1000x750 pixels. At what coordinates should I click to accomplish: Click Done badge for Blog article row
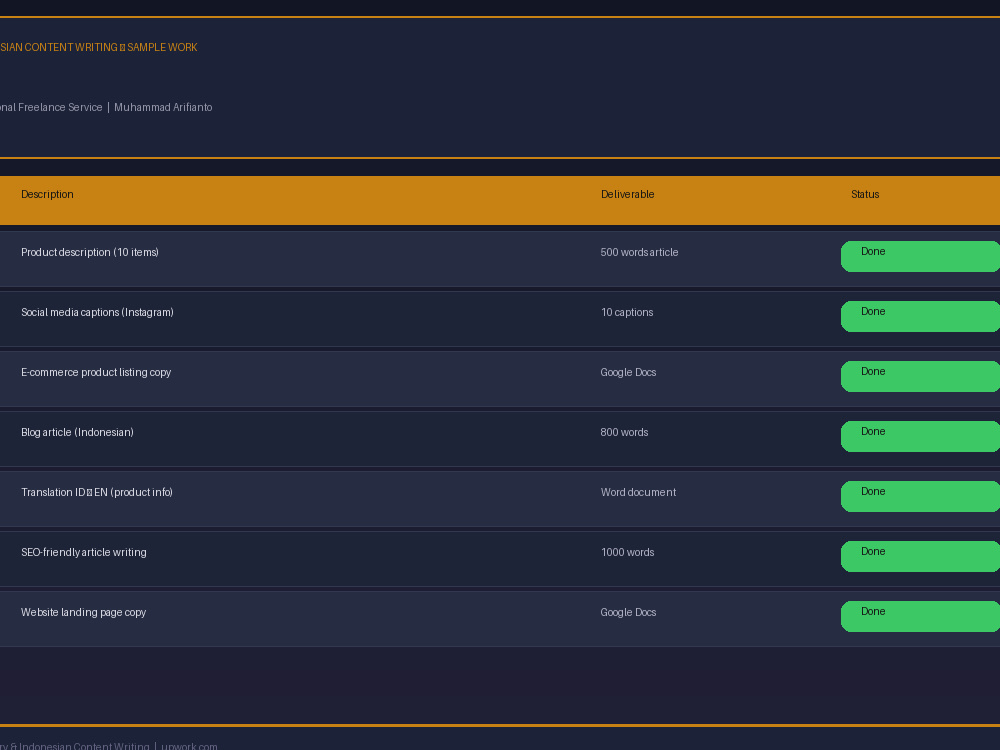920,436
